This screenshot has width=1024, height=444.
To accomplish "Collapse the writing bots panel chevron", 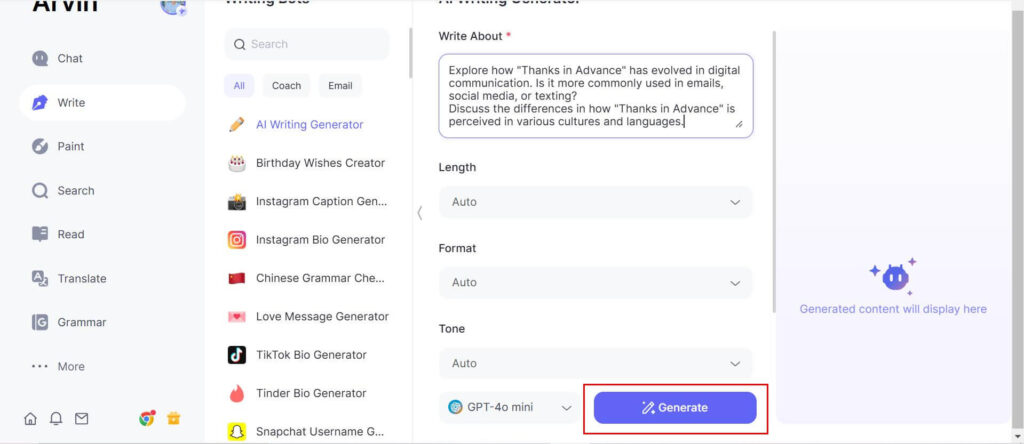I will coord(419,213).
